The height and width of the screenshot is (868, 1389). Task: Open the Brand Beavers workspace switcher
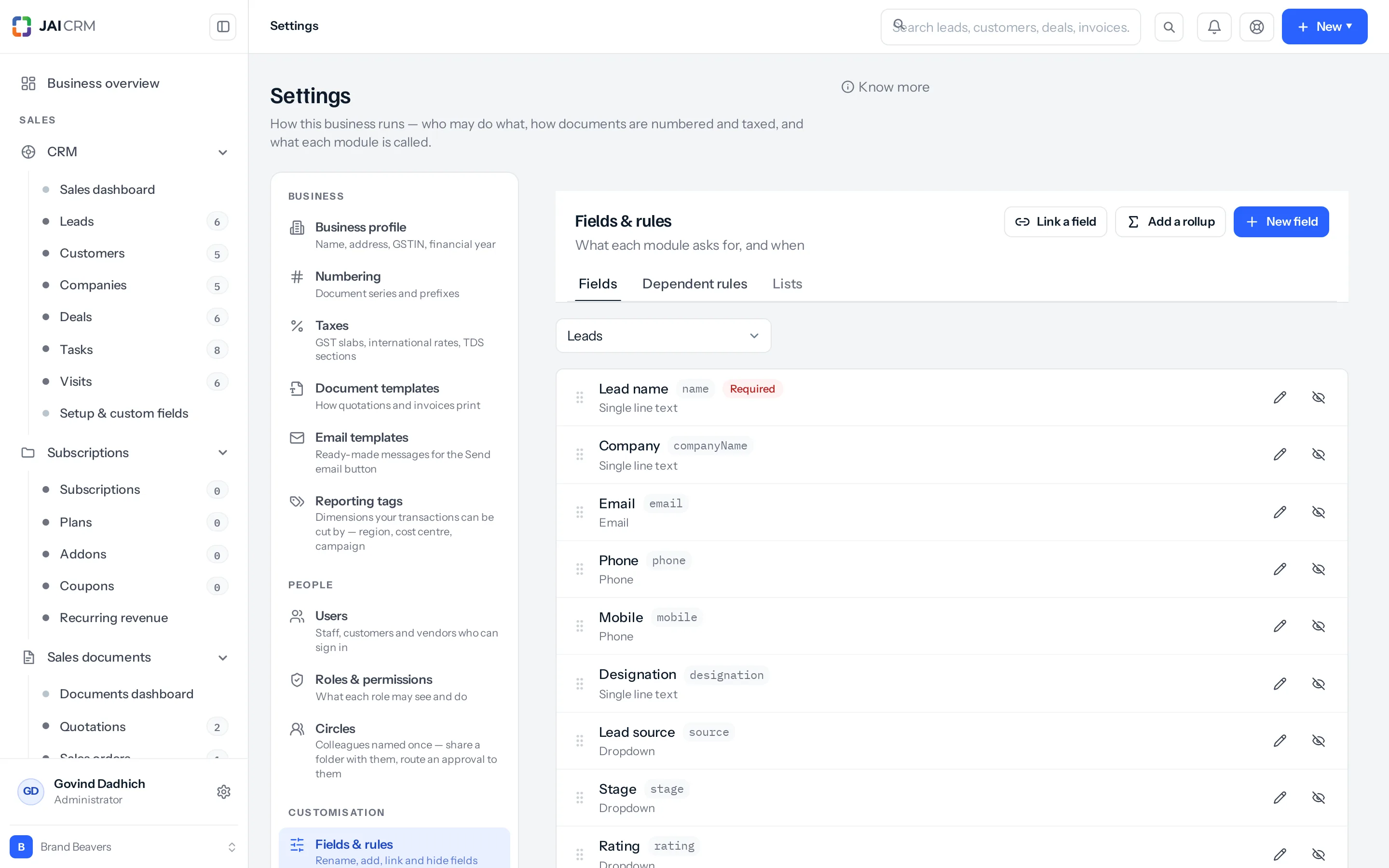pos(124,847)
